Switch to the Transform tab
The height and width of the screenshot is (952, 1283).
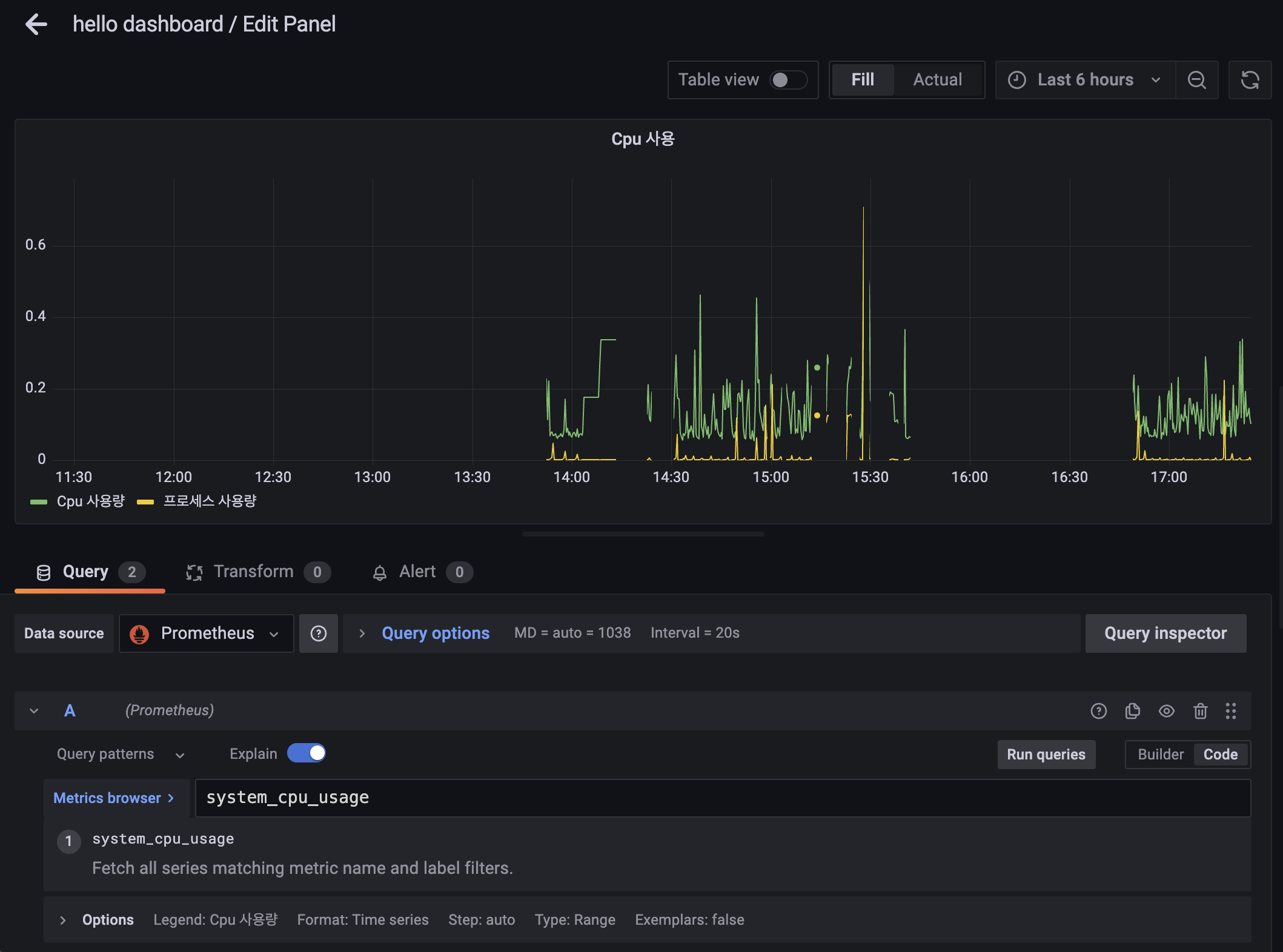(253, 572)
